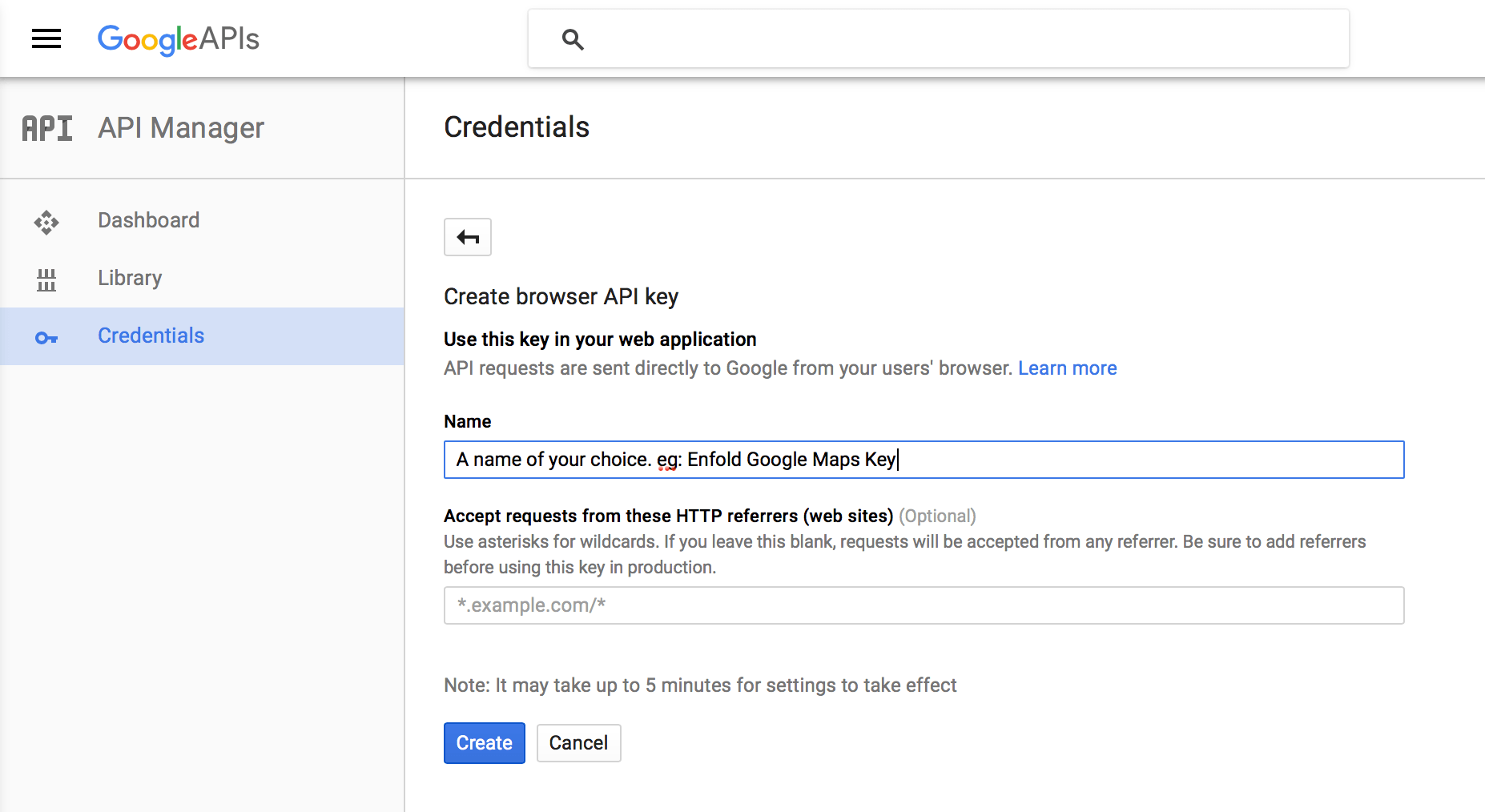Open the Credentials sidebar entry
The width and height of the screenshot is (1485, 812).
pyautogui.click(x=151, y=336)
